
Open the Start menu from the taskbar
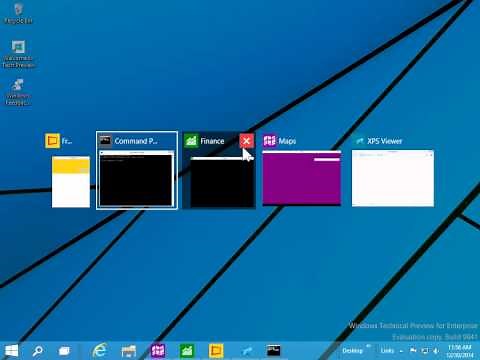[x=11, y=351]
